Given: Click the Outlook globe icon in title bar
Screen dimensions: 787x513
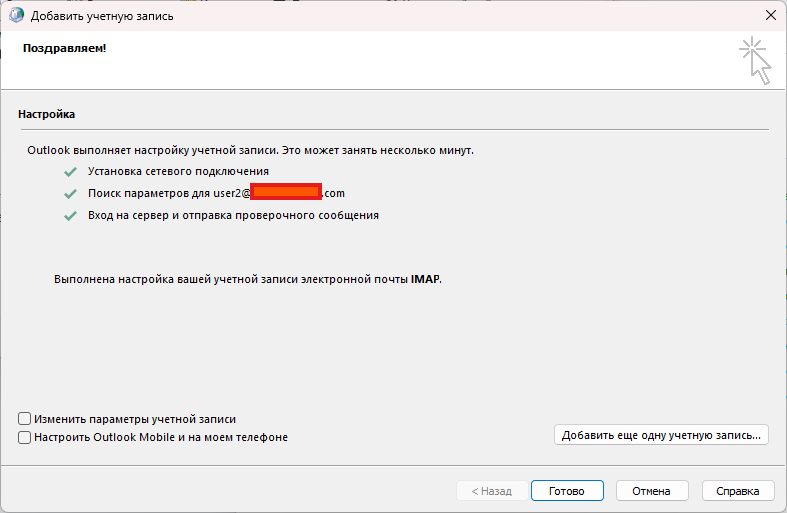Looking at the screenshot, I should click(x=16, y=15).
